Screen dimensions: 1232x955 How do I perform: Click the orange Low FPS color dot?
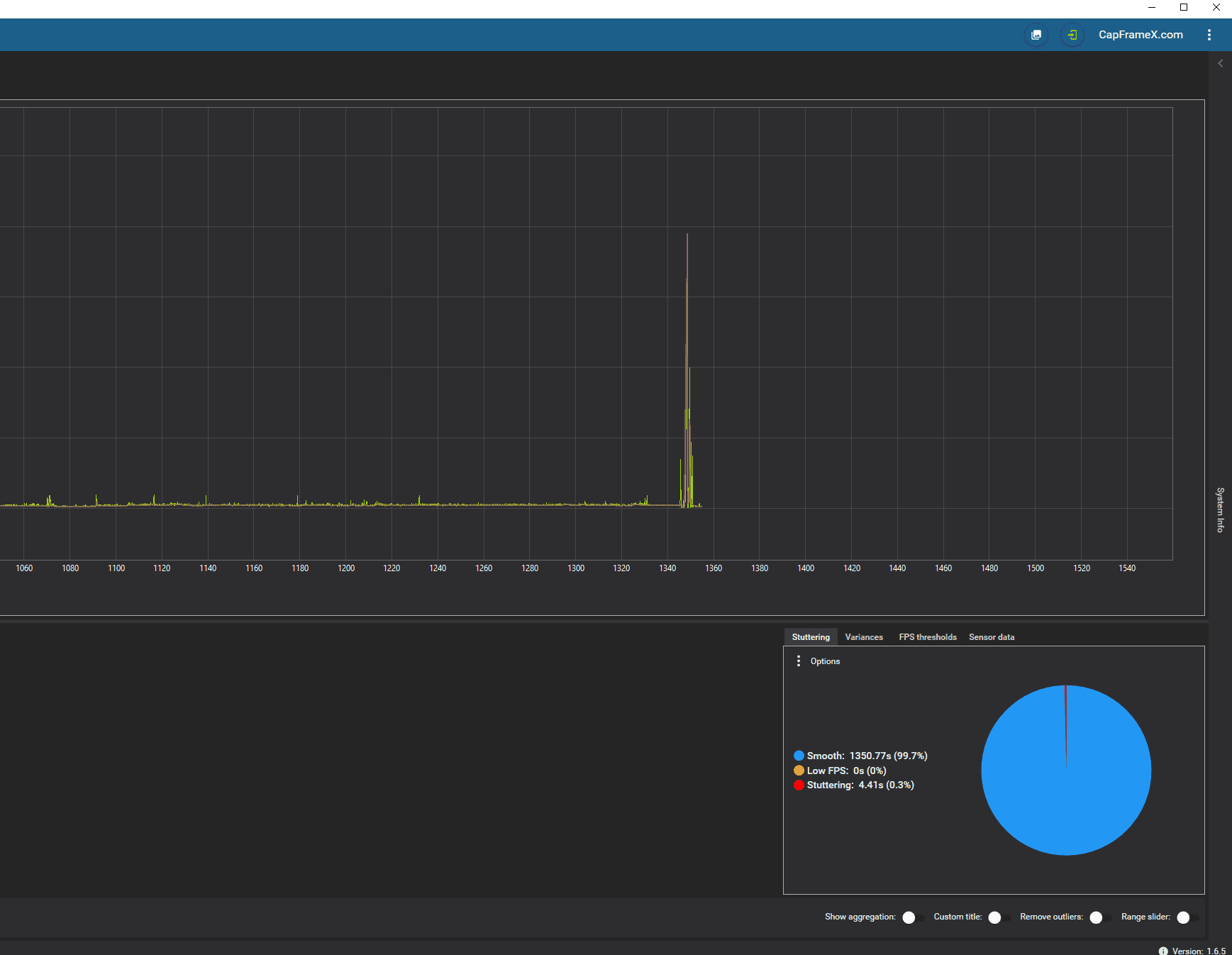pos(799,771)
